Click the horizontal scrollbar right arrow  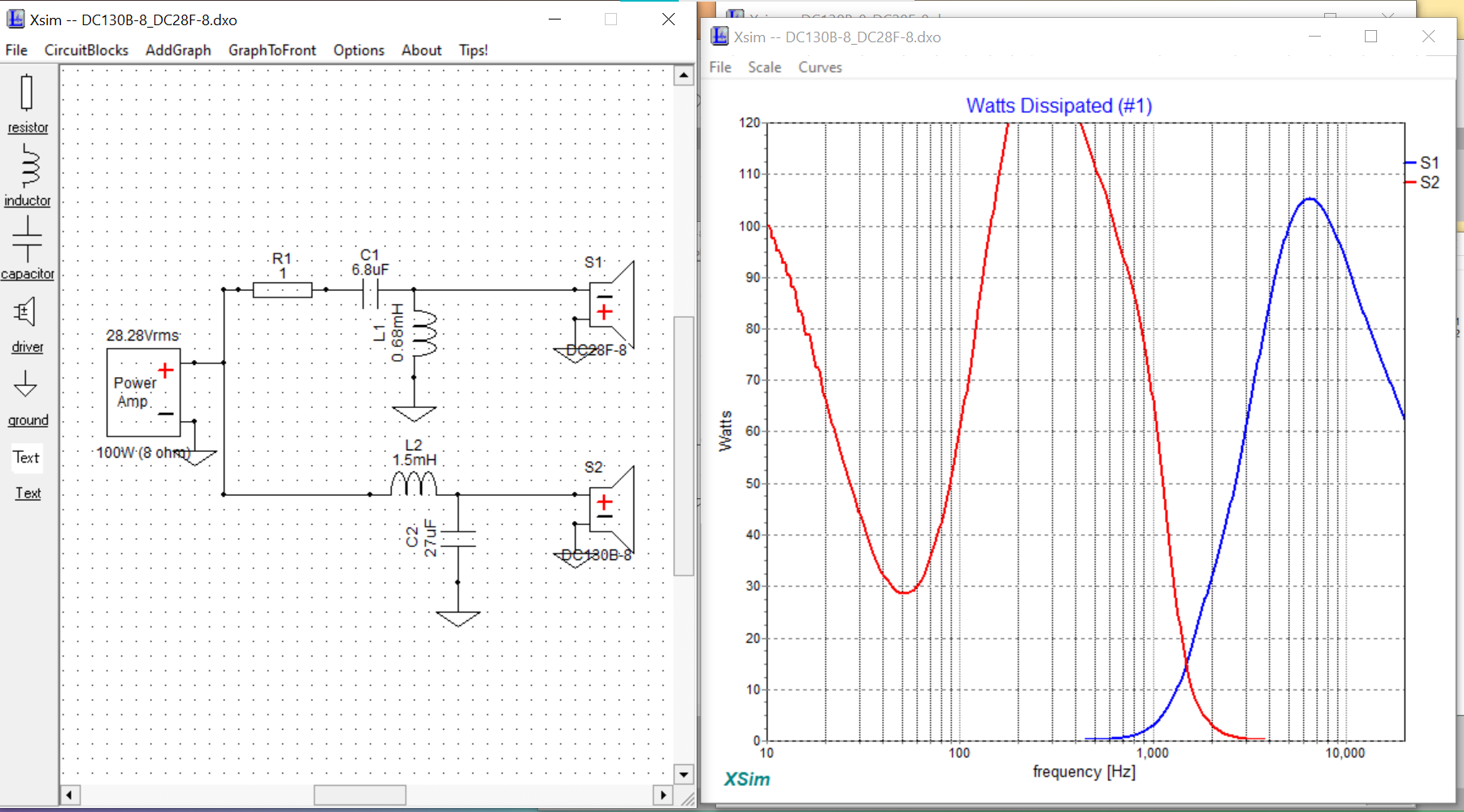[x=663, y=795]
